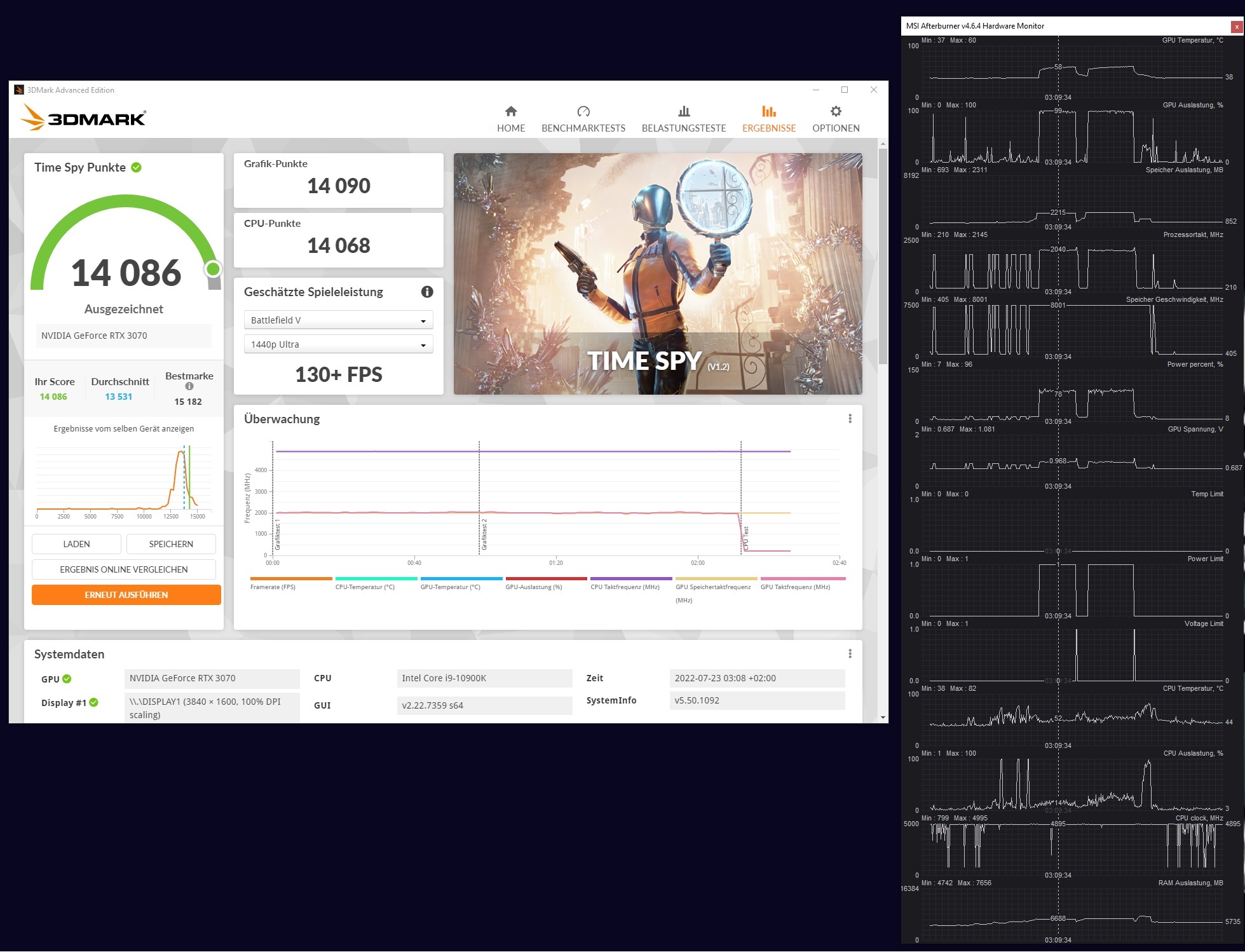Open Optionen gear icon
This screenshot has height=952, width=1245.
pyautogui.click(x=836, y=112)
